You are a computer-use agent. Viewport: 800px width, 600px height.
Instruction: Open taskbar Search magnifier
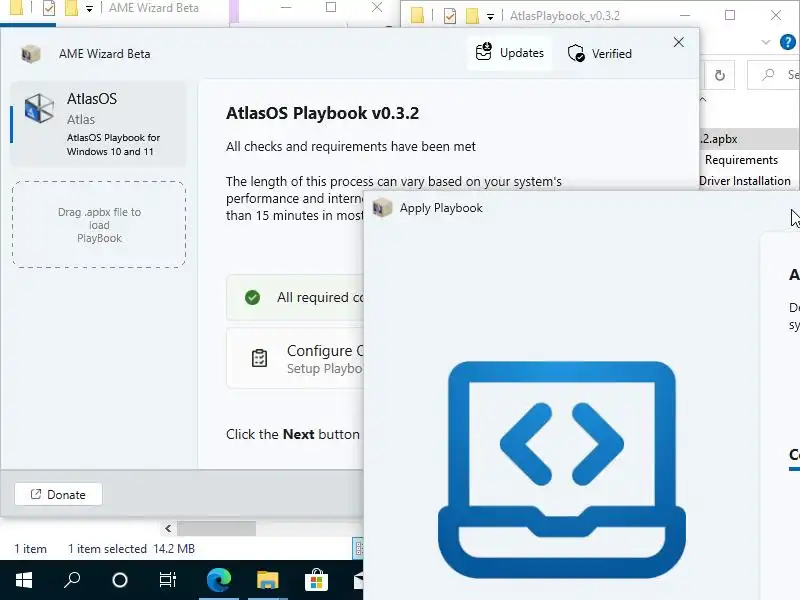click(x=71, y=580)
